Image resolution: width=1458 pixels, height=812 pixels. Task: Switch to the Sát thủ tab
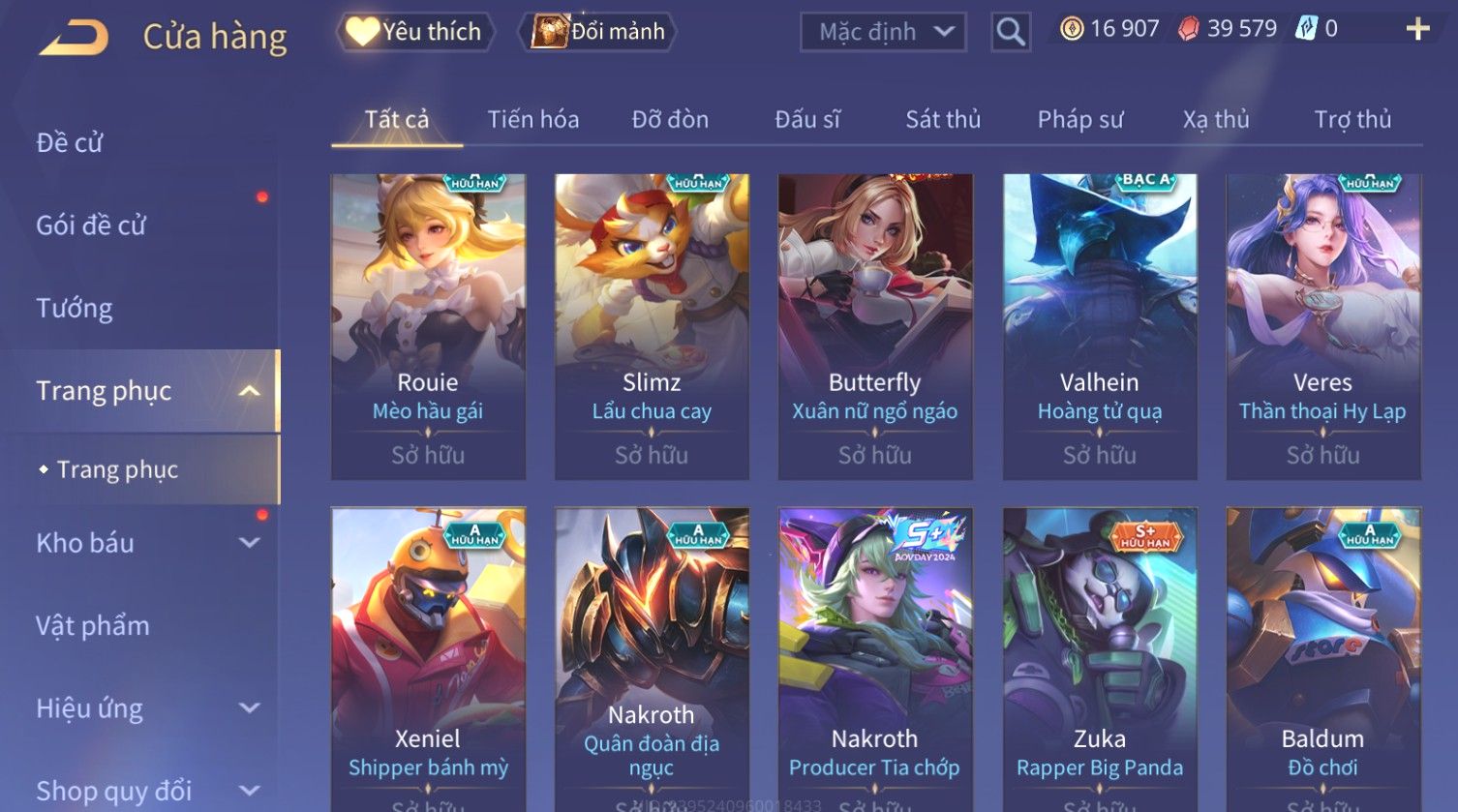click(943, 119)
